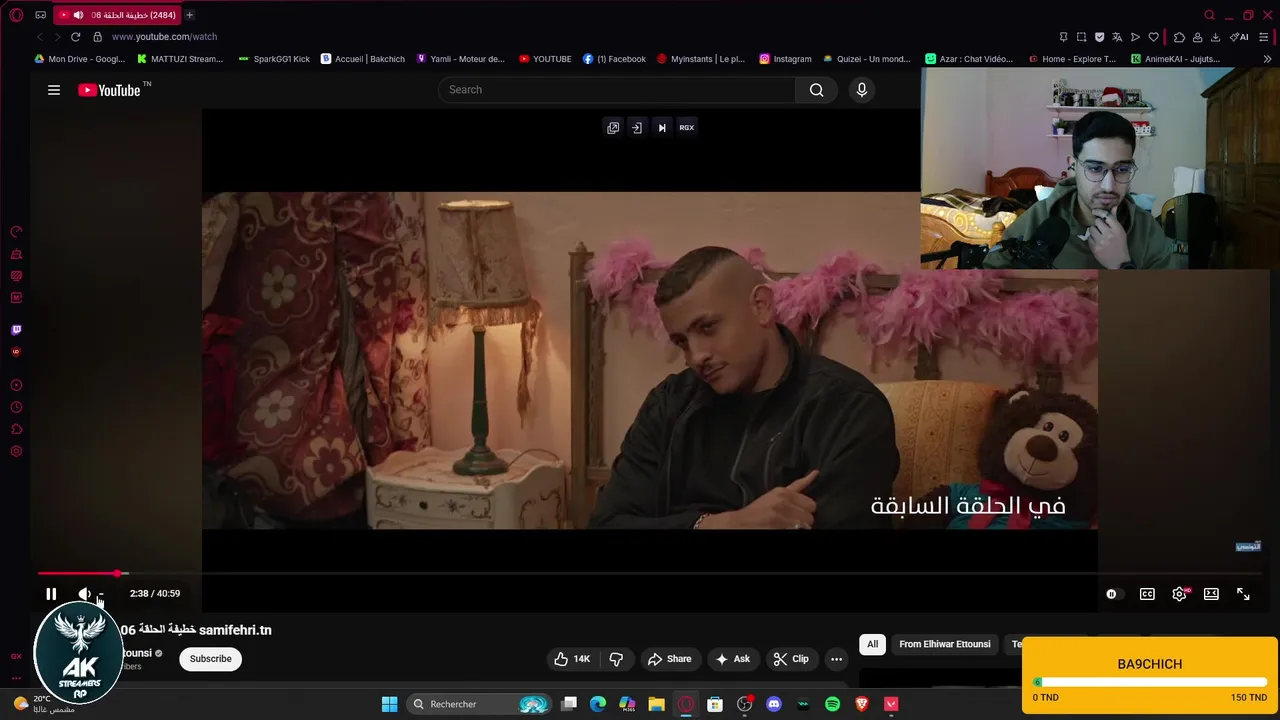Focus the YouTube Search field
The height and width of the screenshot is (720, 1280).
(x=617, y=90)
